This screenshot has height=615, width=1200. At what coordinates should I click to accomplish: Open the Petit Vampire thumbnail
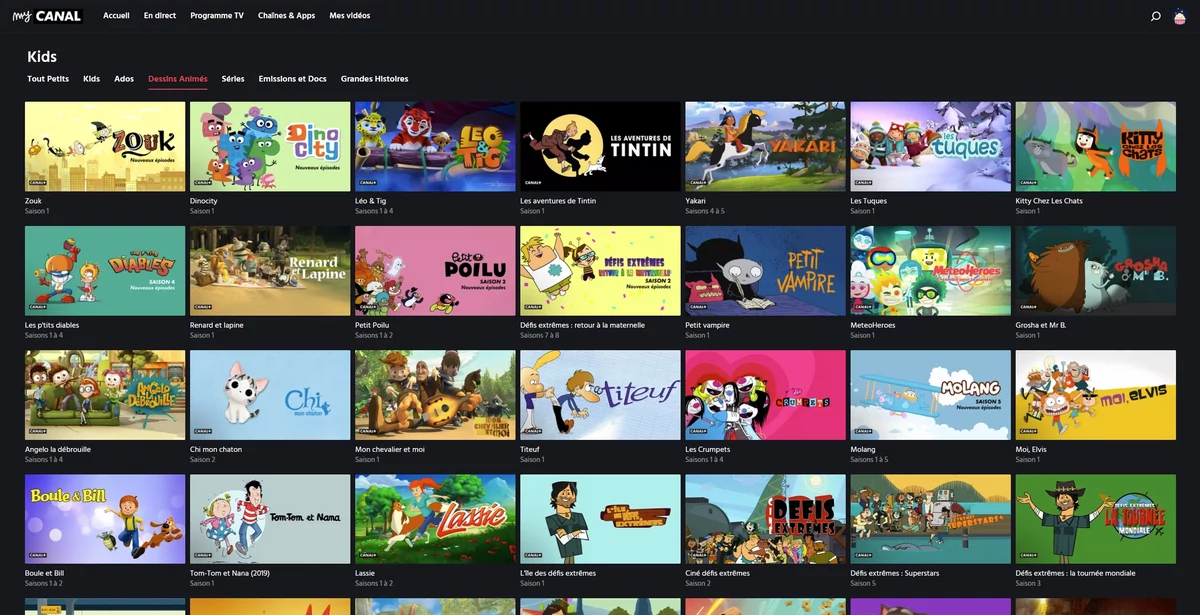(765, 270)
